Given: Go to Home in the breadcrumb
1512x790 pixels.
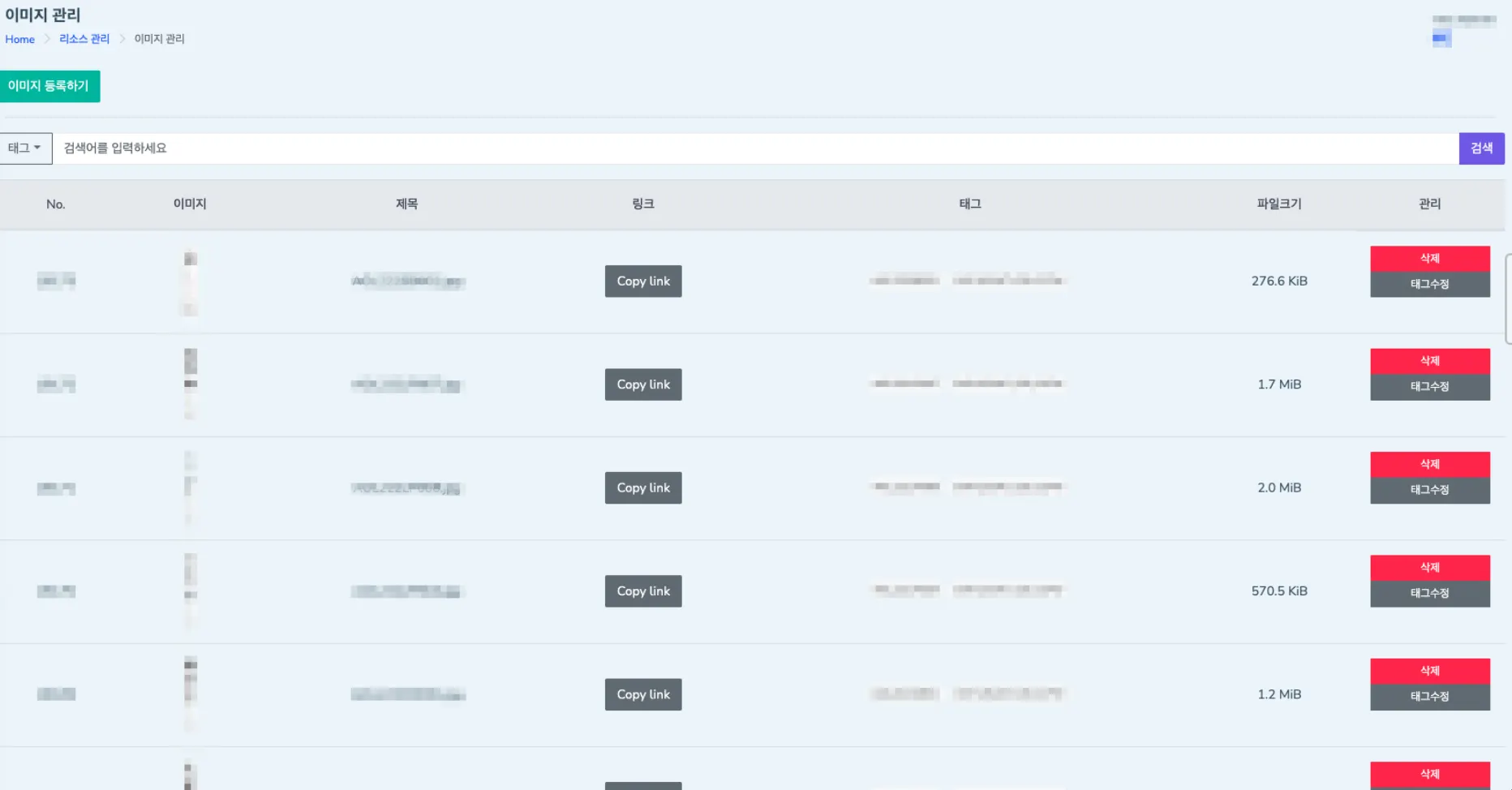Looking at the screenshot, I should pos(20,39).
